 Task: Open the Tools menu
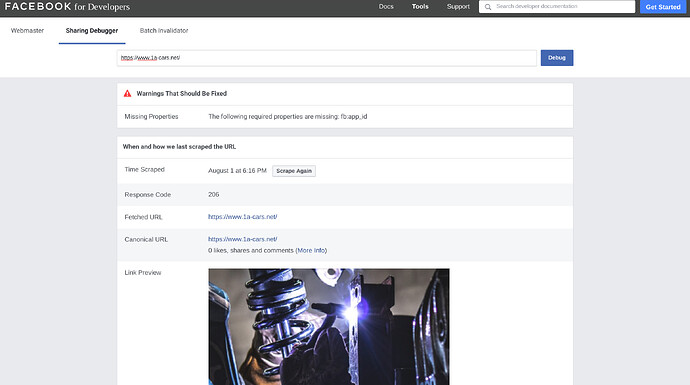[420, 7]
